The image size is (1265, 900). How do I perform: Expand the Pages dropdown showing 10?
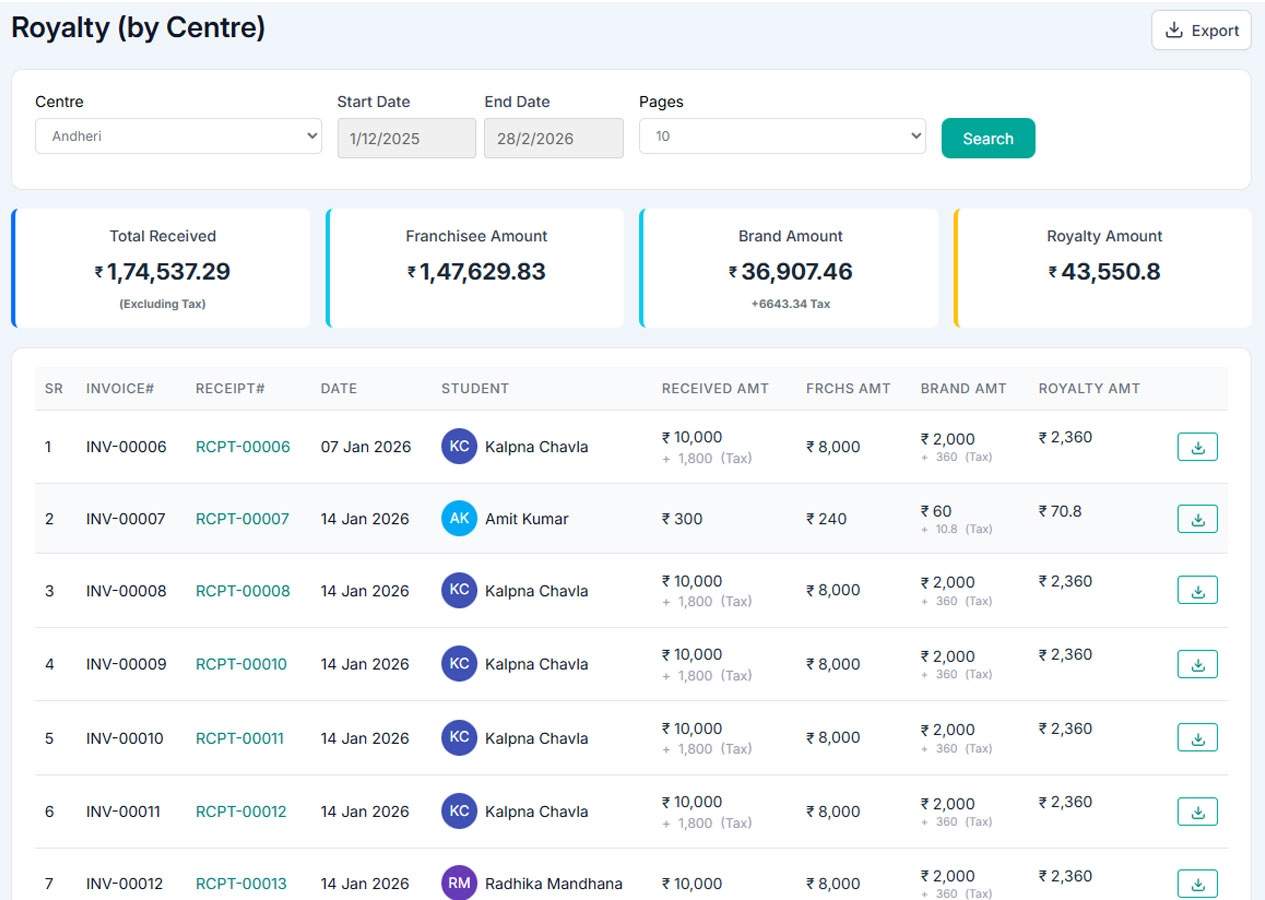click(782, 136)
